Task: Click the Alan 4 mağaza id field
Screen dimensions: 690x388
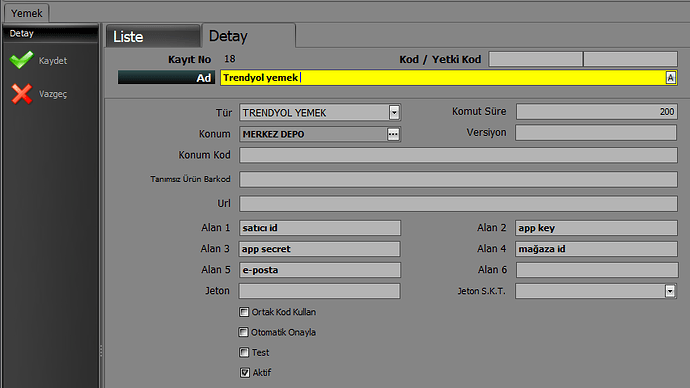Action: [596, 249]
